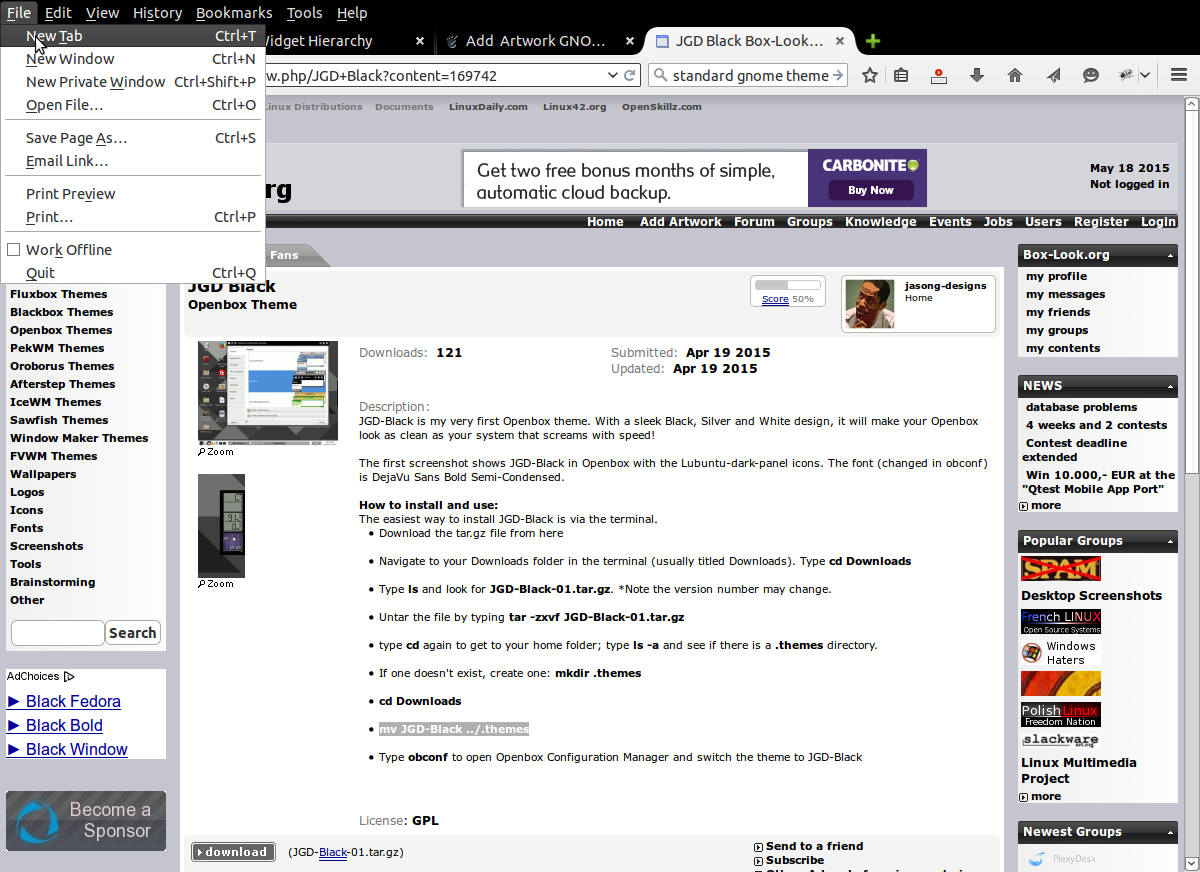
Task: Click the Send to a friend link
Action: (814, 846)
